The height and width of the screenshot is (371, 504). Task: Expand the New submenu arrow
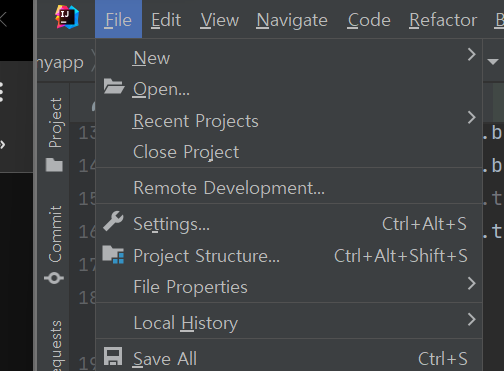pyautogui.click(x=471, y=54)
